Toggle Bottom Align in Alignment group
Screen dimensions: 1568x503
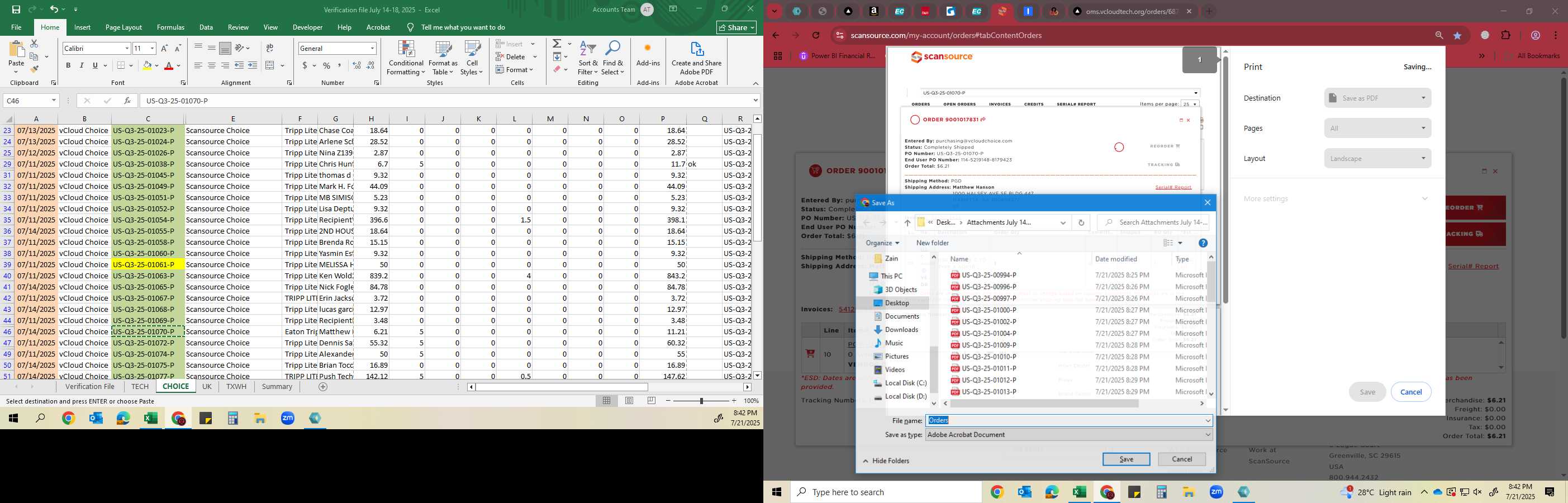coord(225,48)
